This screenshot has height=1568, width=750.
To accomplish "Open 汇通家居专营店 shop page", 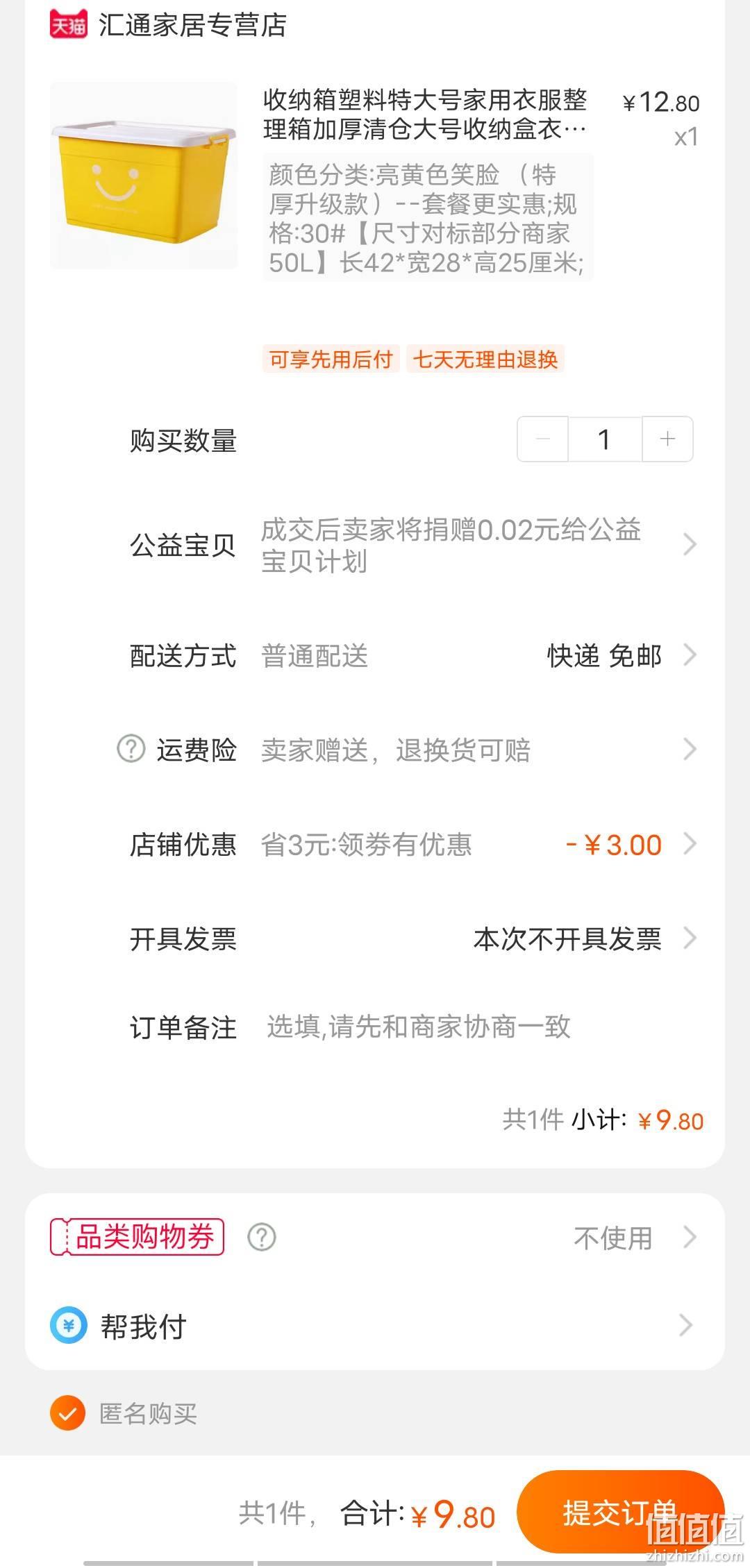I will [192, 25].
